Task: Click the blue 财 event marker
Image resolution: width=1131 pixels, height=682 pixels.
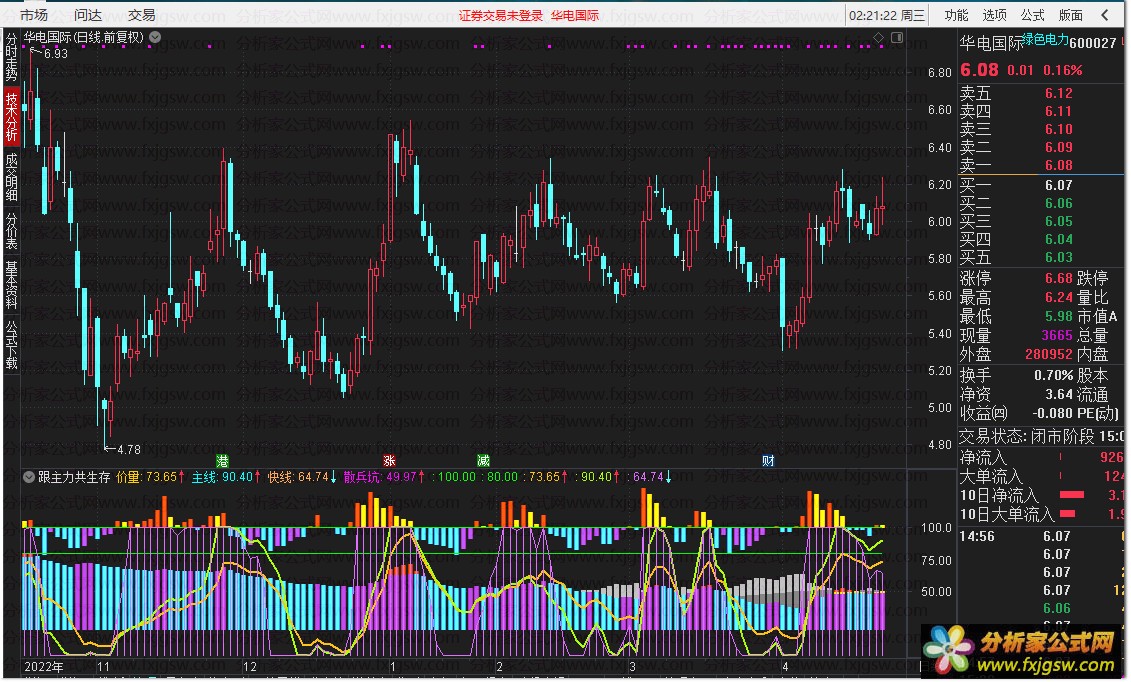Action: pyautogui.click(x=767, y=461)
